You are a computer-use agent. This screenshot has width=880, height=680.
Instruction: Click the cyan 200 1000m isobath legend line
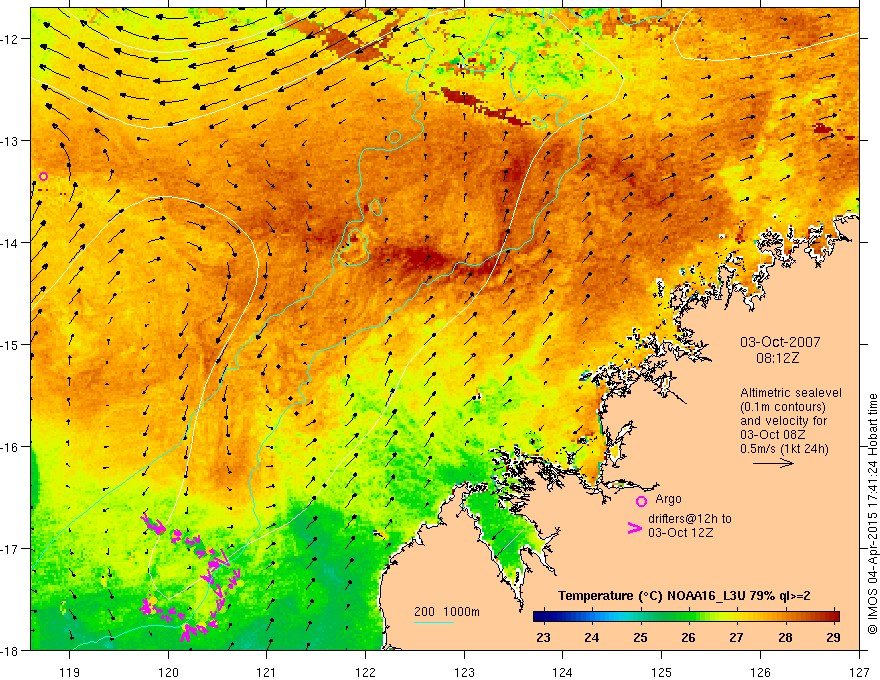[434, 622]
